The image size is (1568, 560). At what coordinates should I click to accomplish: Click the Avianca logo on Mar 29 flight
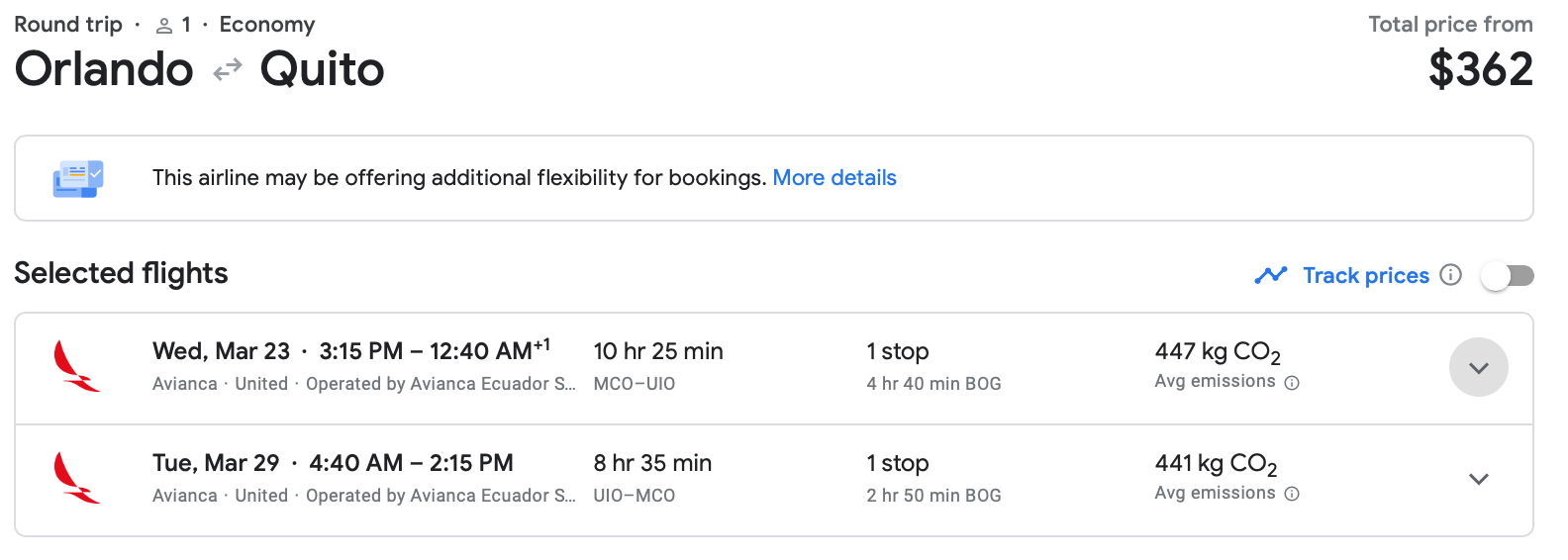point(76,479)
